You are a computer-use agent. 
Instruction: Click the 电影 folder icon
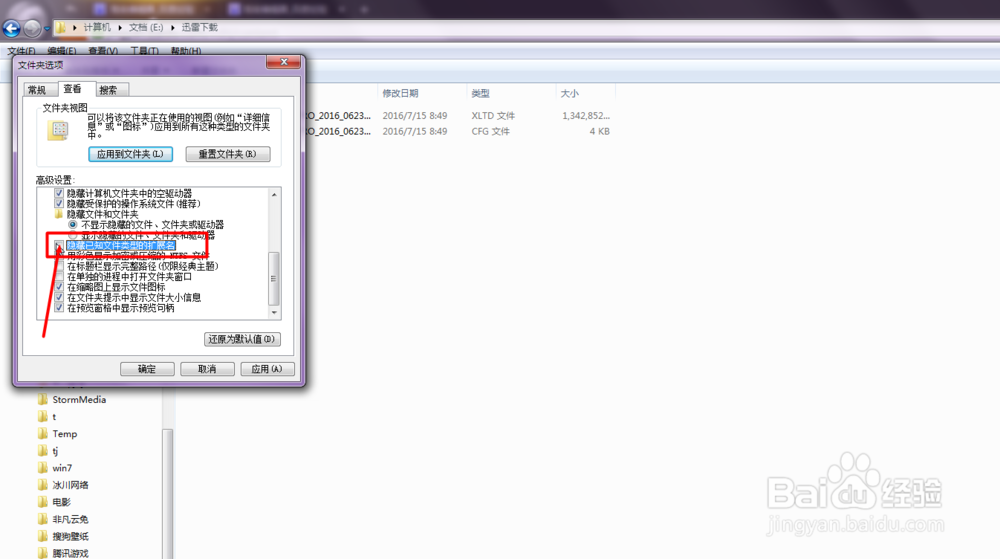pos(43,502)
